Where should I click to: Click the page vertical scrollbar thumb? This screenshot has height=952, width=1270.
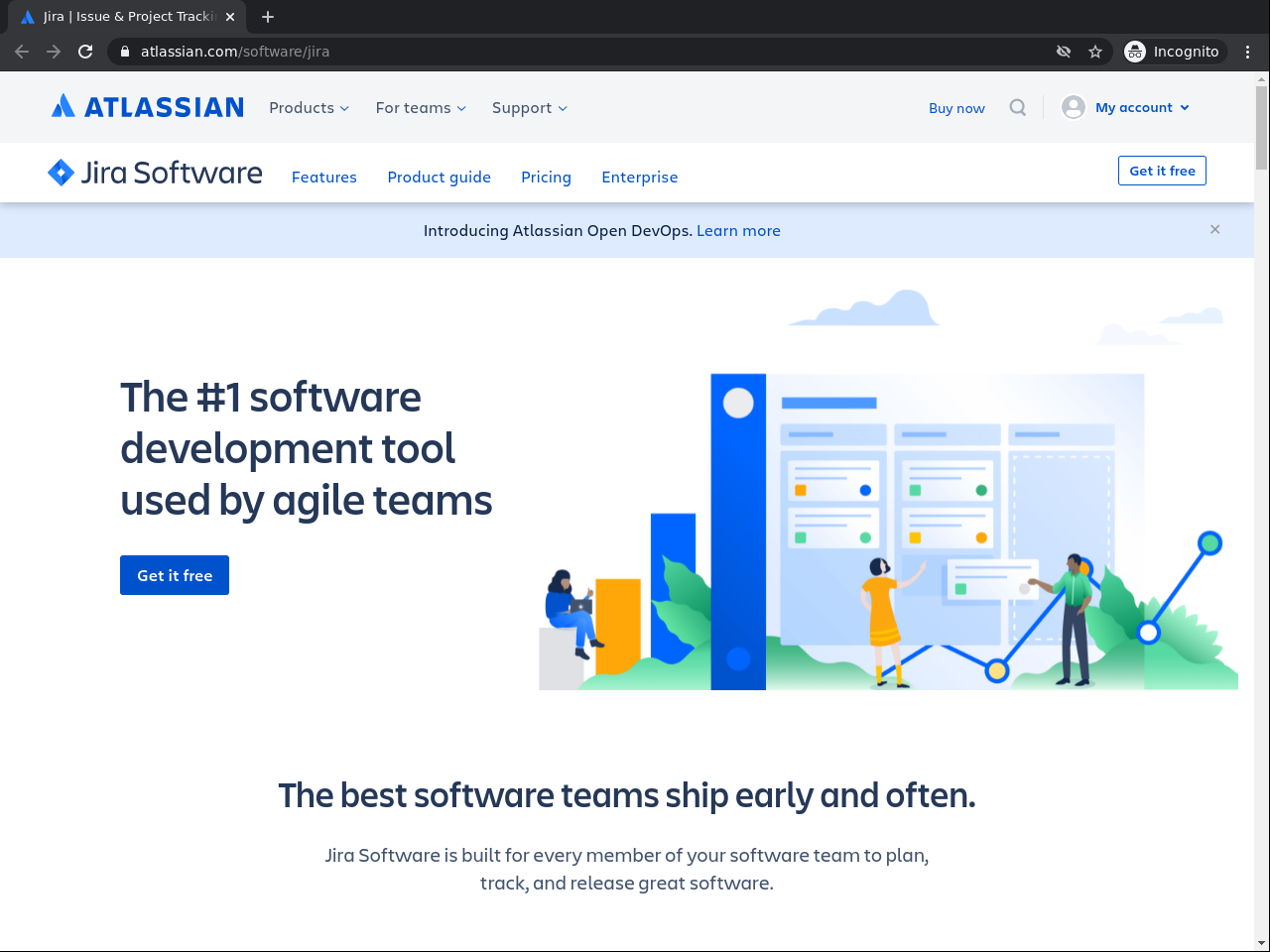1261,127
